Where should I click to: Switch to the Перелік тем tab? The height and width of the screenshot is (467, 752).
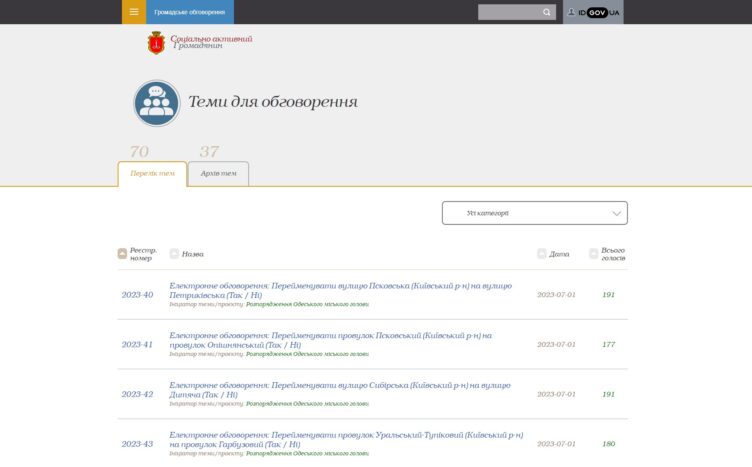(x=152, y=174)
